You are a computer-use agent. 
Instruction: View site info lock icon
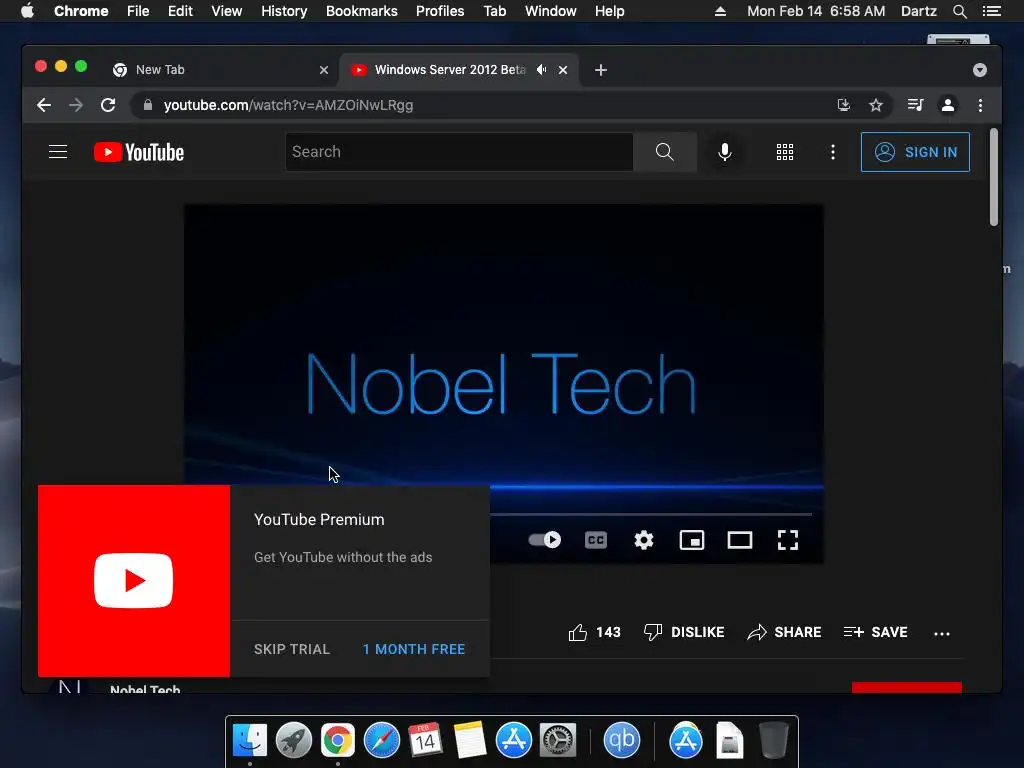pyautogui.click(x=148, y=105)
